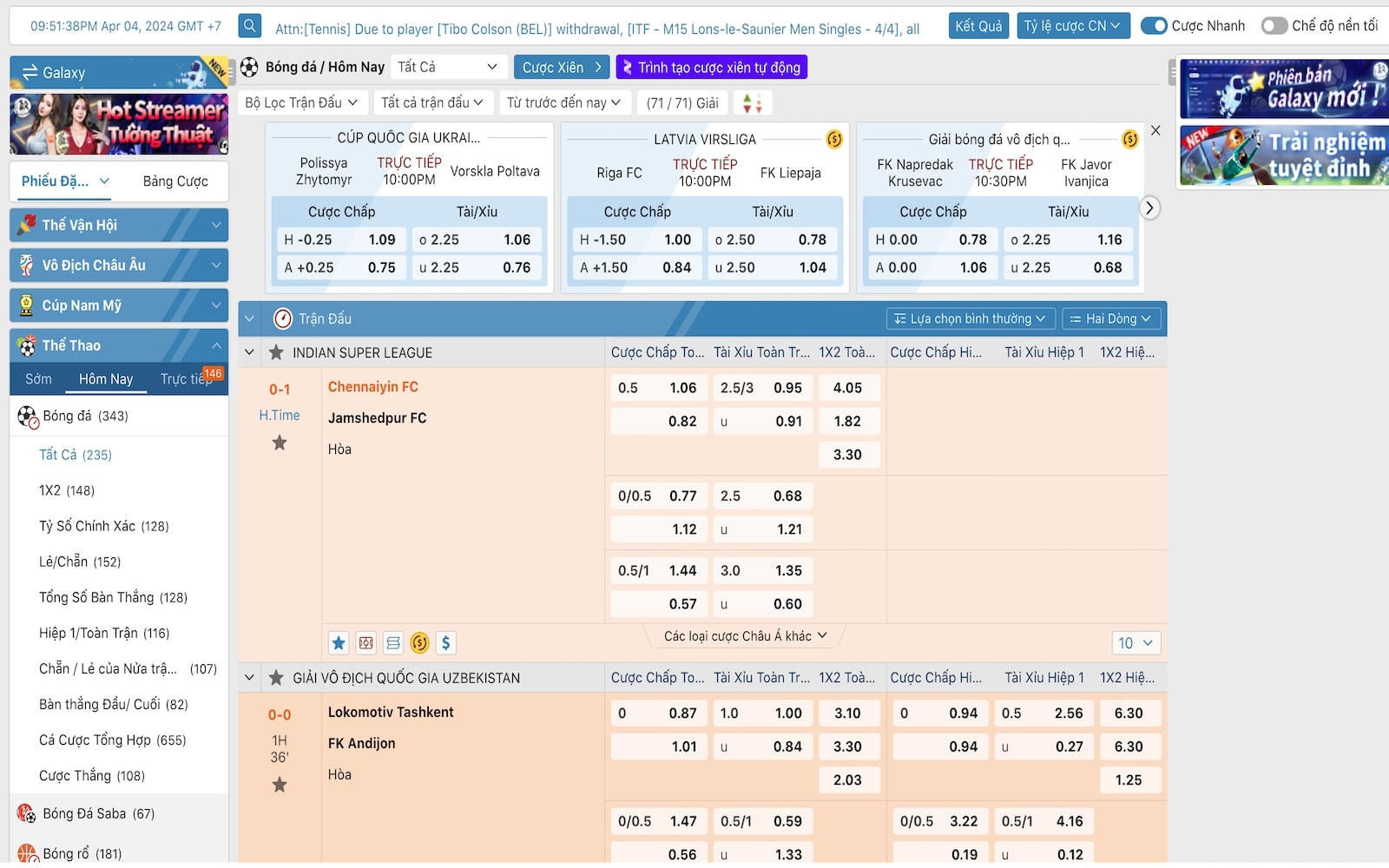
Task: Go to next featured match with arrow
Action: (1149, 208)
